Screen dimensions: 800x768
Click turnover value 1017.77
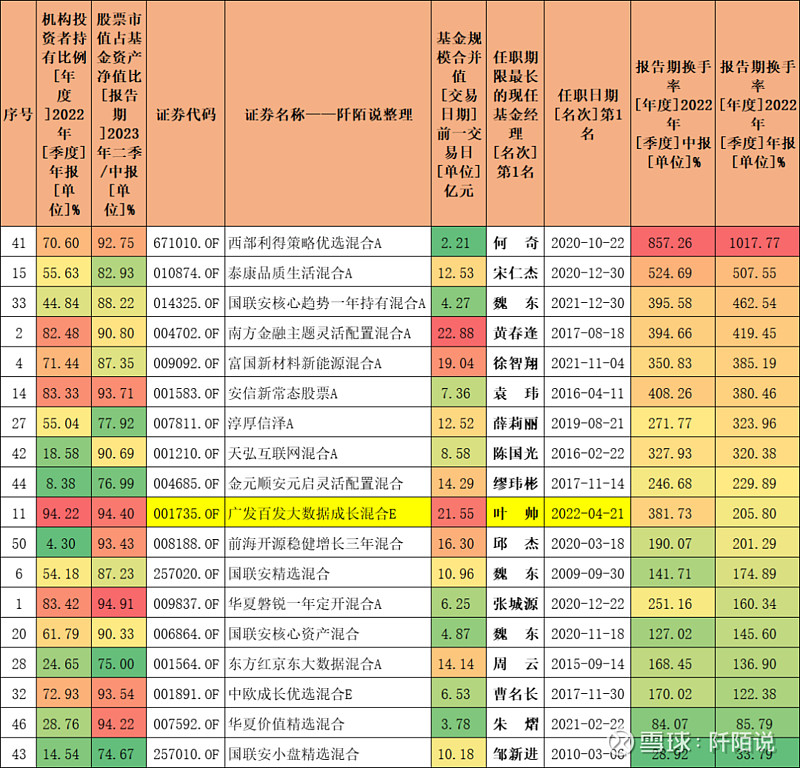[x=755, y=243]
